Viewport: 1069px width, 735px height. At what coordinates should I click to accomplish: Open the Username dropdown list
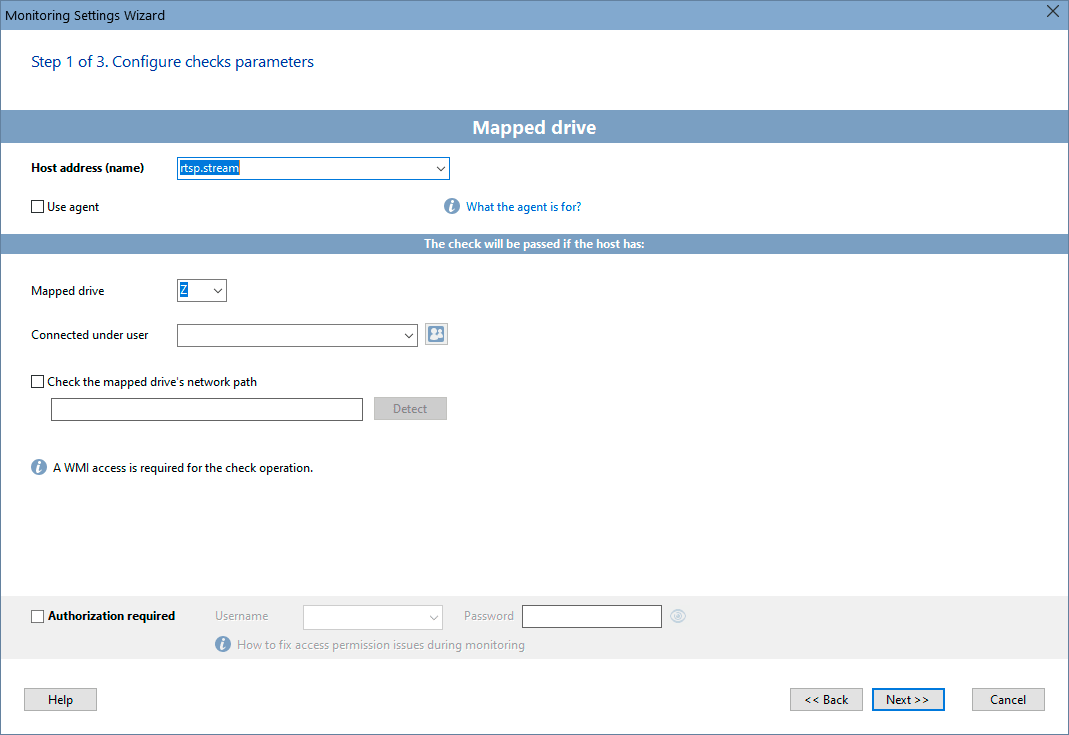(433, 617)
